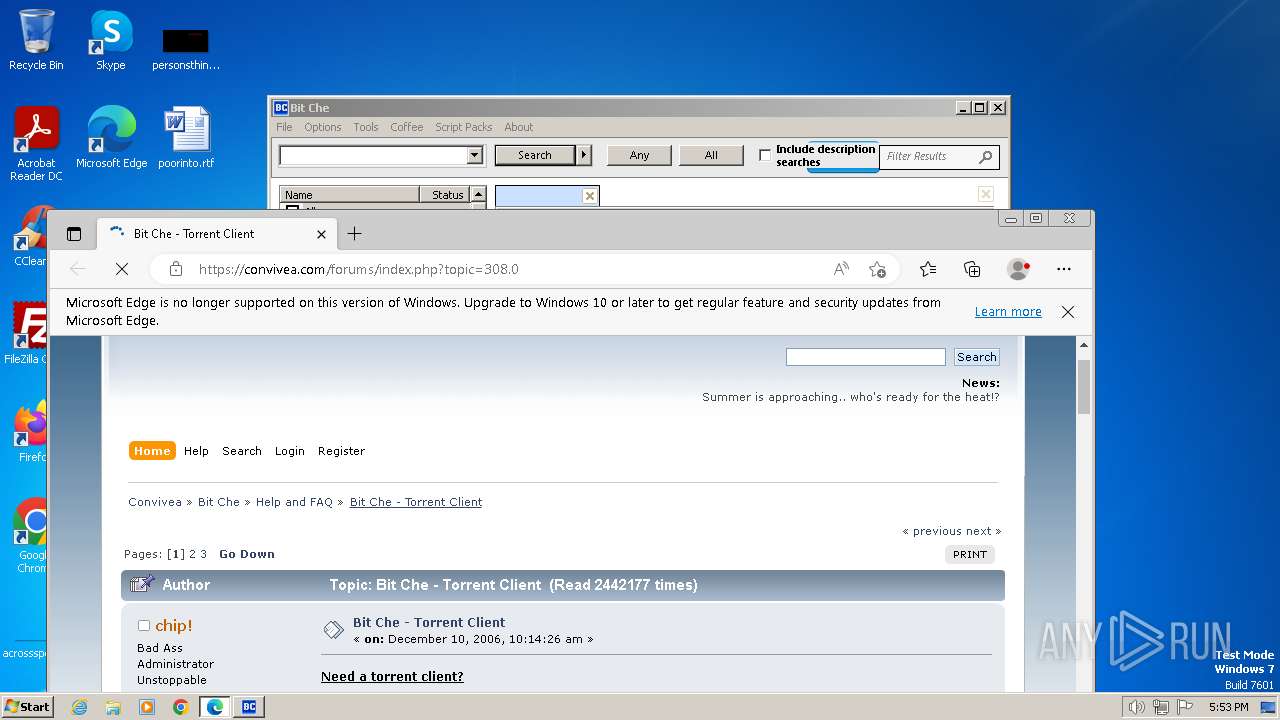Click the volume icon in system tray

click(1136, 707)
